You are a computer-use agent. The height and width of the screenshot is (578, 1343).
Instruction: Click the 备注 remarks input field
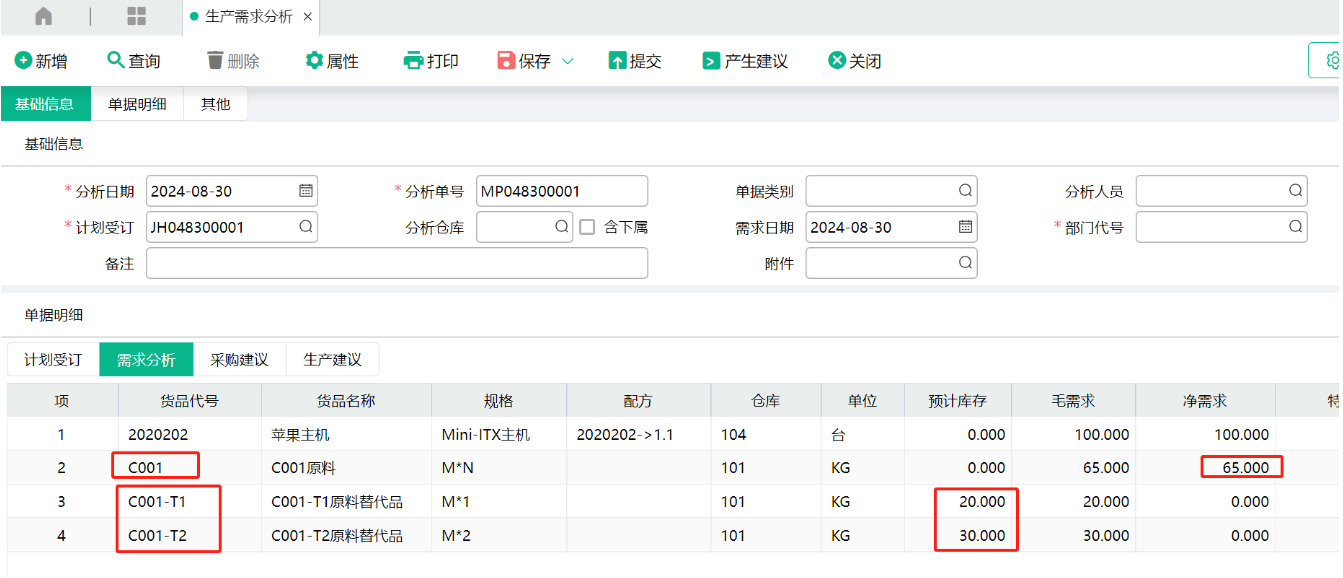coord(397,263)
